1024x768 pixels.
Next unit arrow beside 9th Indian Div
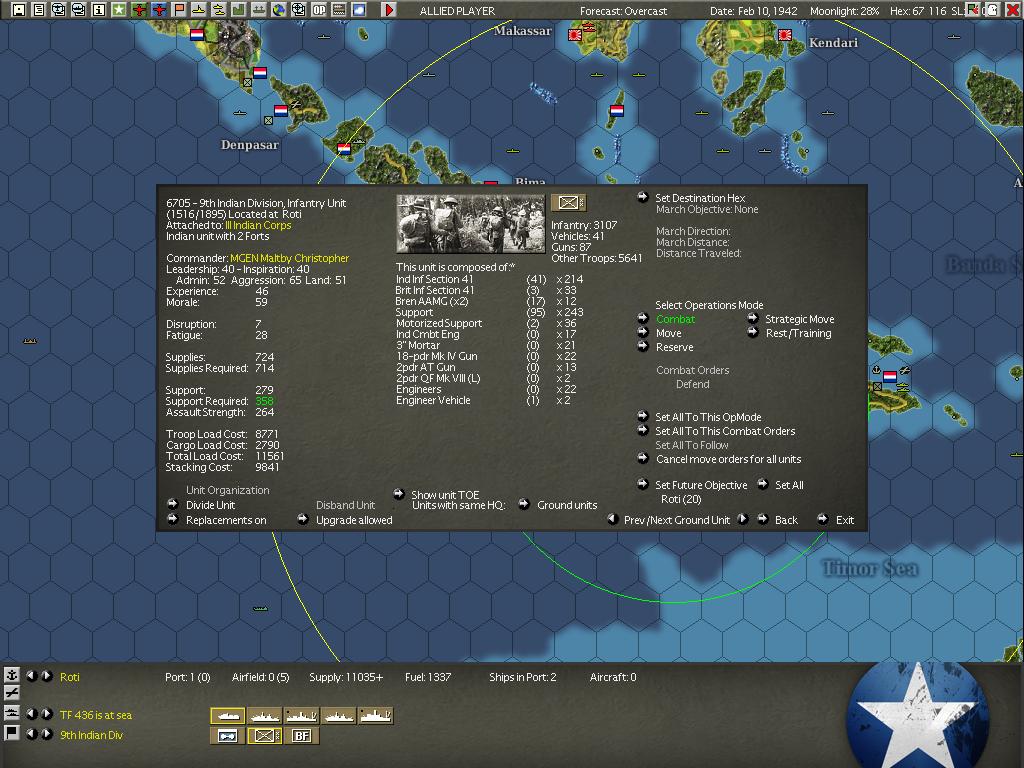46,733
